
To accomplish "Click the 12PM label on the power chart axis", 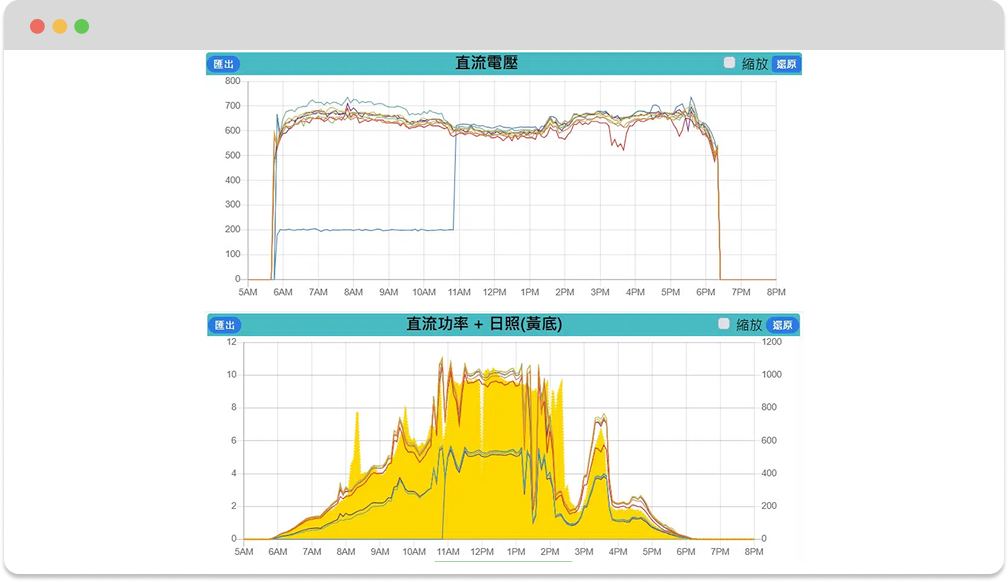I will pos(481,552).
